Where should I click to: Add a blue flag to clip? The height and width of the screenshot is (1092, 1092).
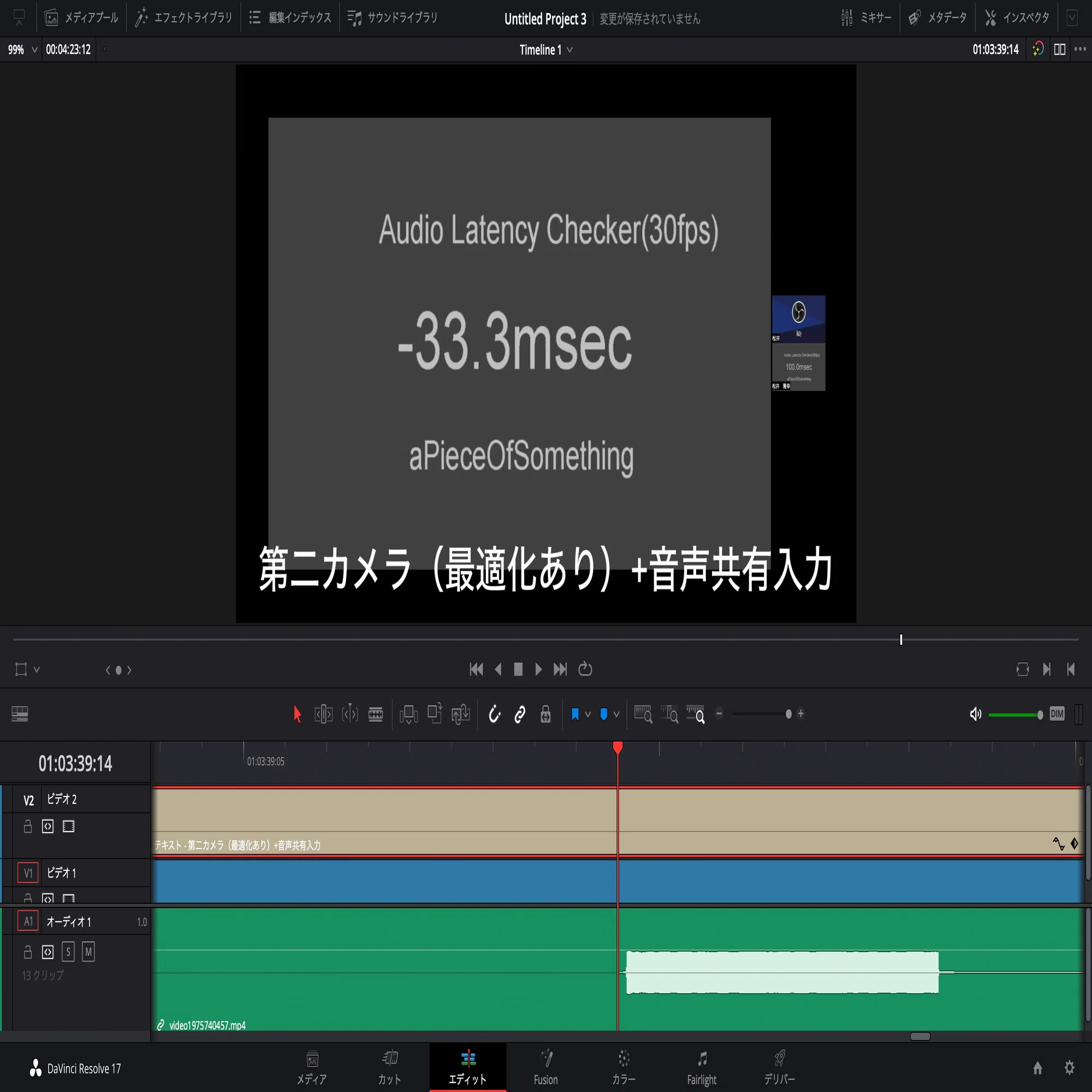[x=575, y=714]
